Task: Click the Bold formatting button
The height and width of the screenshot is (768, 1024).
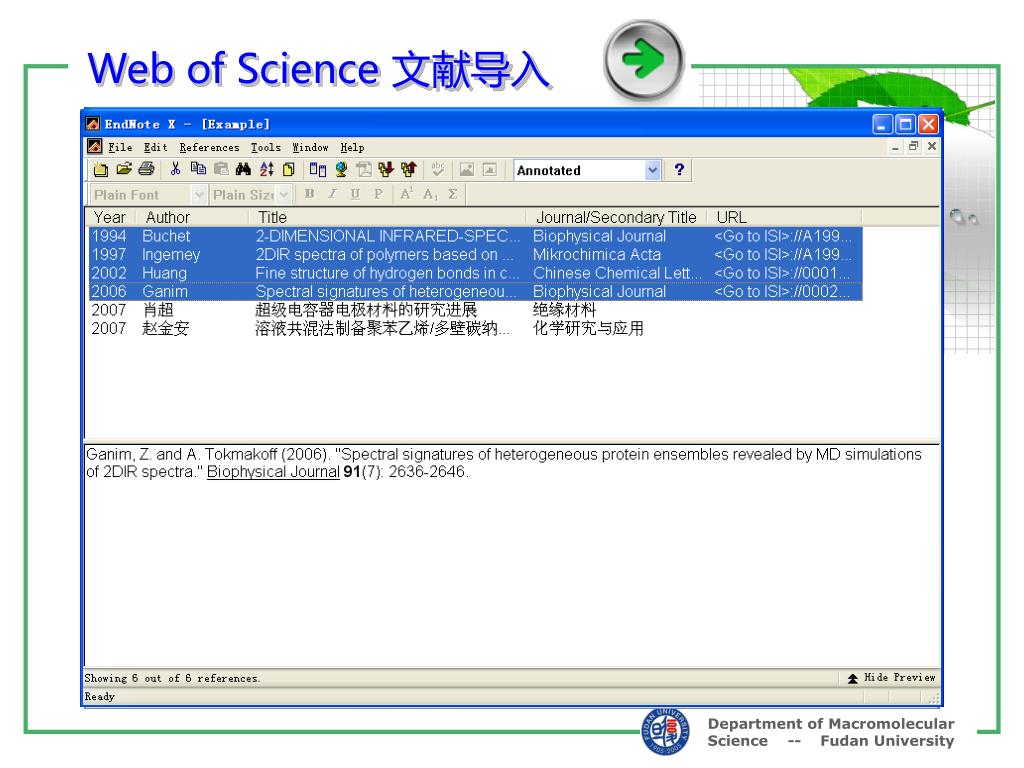Action: 310,194
